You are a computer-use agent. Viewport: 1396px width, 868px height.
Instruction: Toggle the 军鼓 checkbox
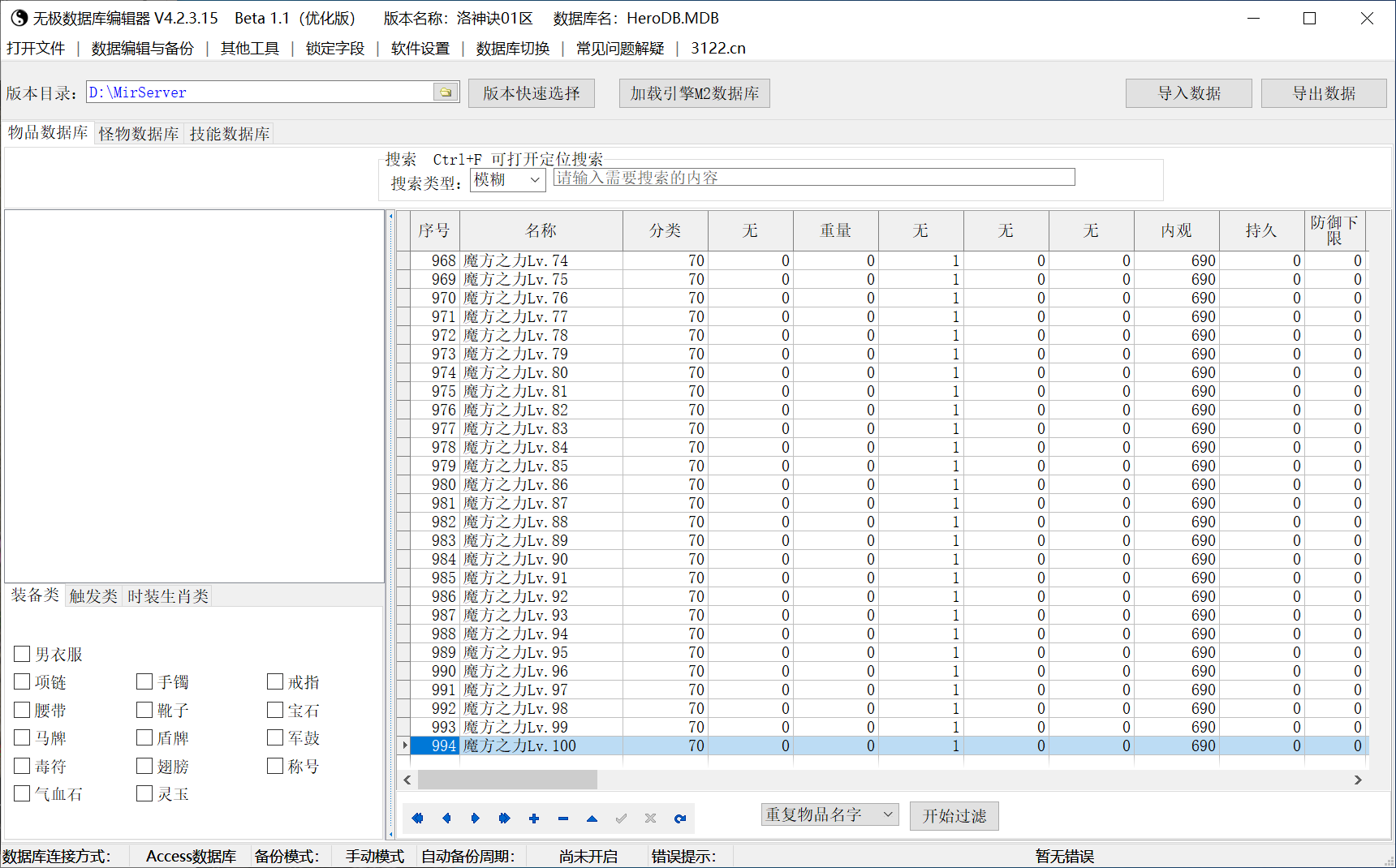pos(275,738)
